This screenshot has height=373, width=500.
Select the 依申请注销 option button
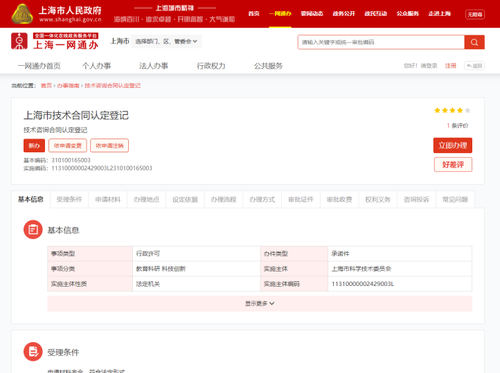(109, 145)
